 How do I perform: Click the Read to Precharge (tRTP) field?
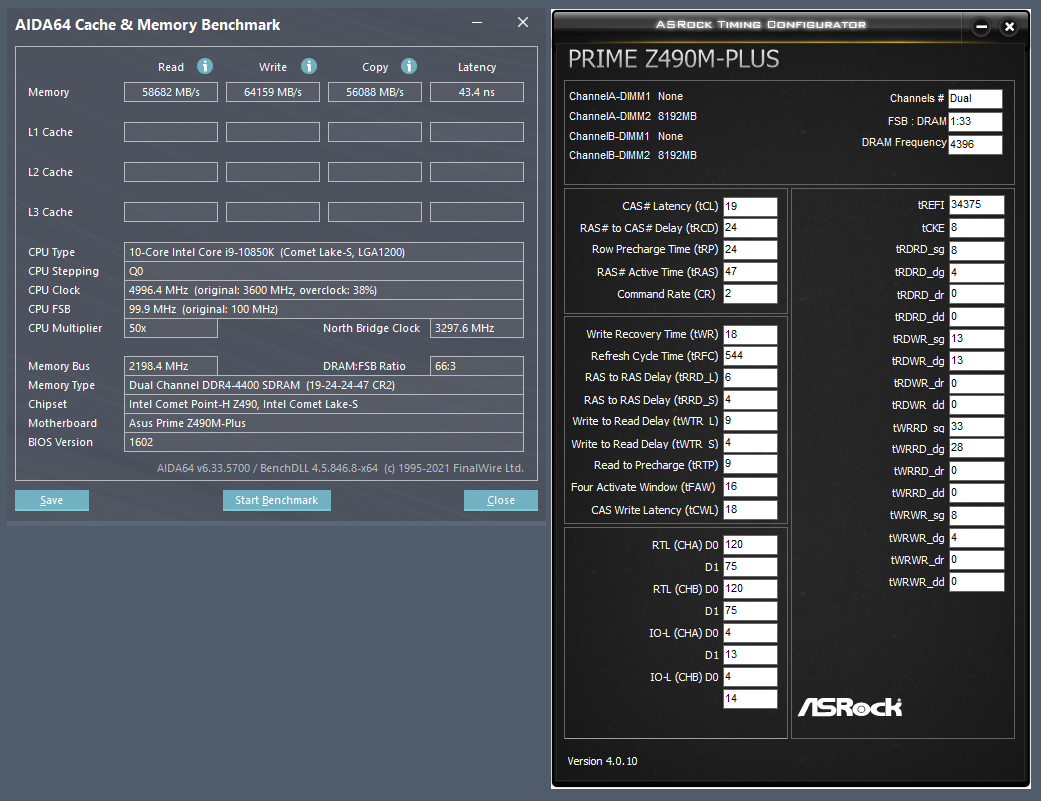coord(750,464)
